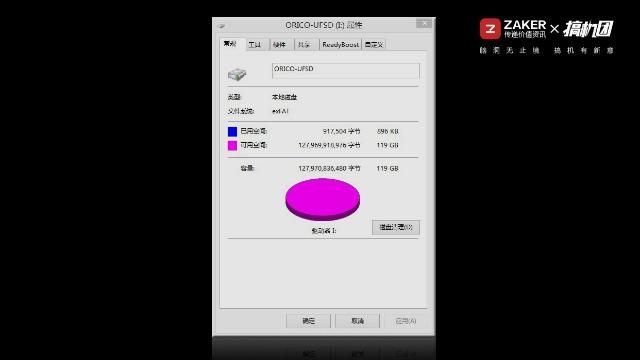This screenshot has width=640, height=360.
Task: Open the 自定义 (Customize) tab
Action: point(374,44)
